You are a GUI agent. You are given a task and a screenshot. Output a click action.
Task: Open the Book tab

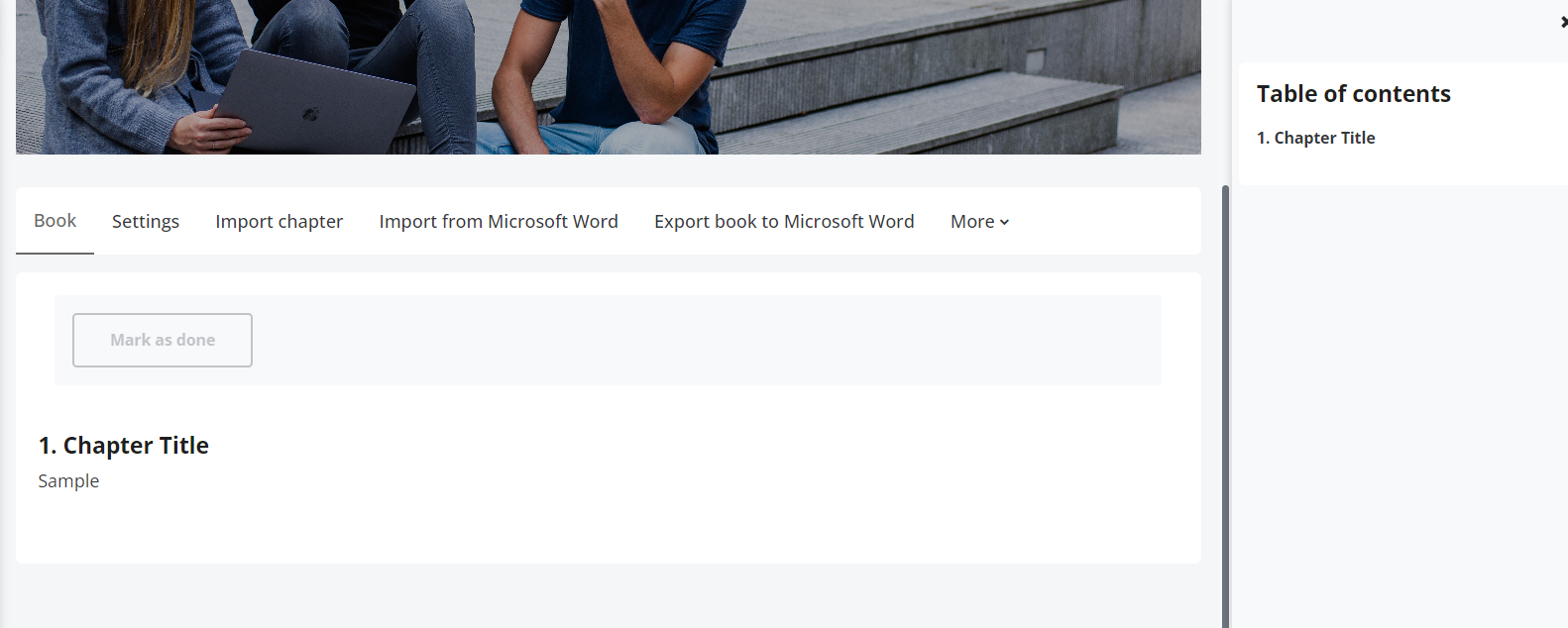(55, 221)
